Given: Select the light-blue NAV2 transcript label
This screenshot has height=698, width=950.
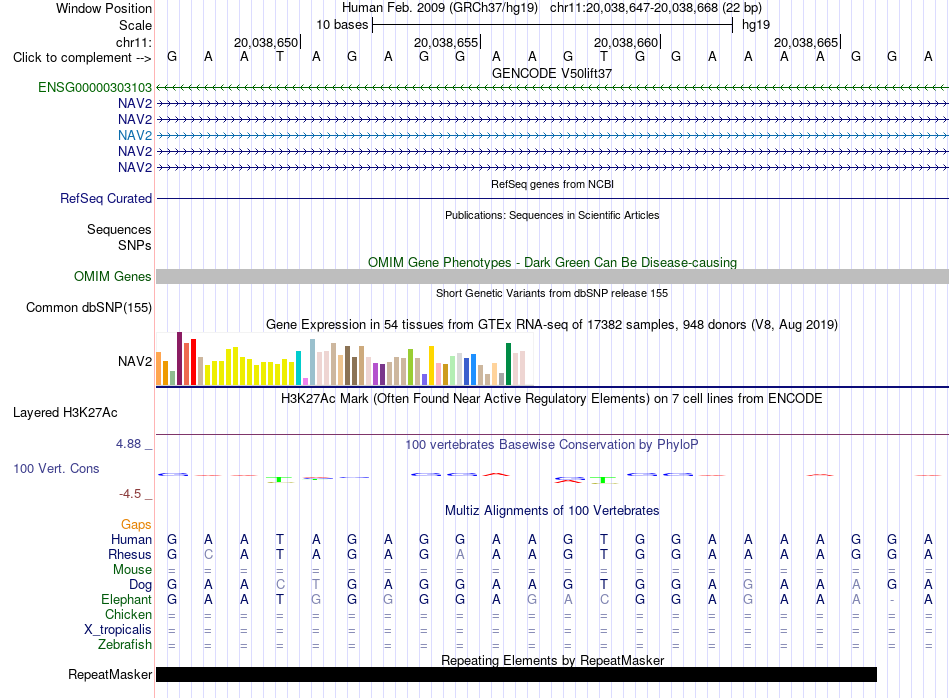Looking at the screenshot, I should click(x=135, y=135).
